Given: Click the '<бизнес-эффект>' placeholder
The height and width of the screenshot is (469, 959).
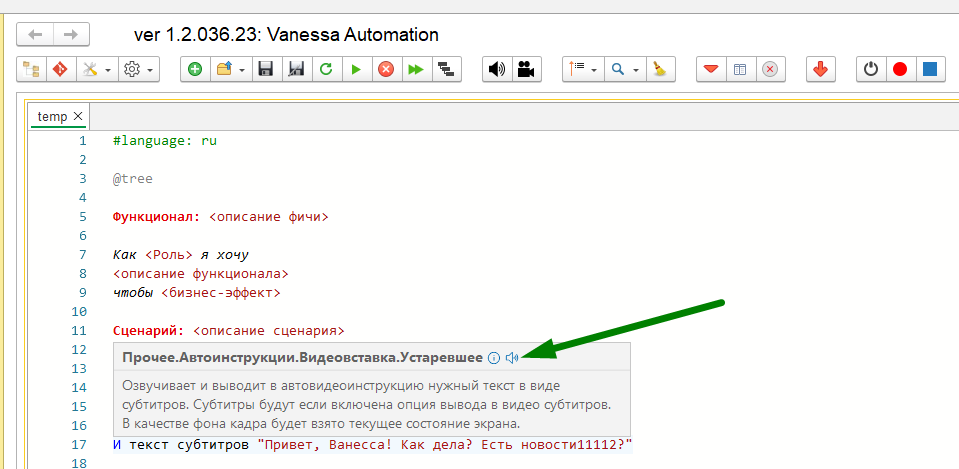Looking at the screenshot, I should 221,293.
